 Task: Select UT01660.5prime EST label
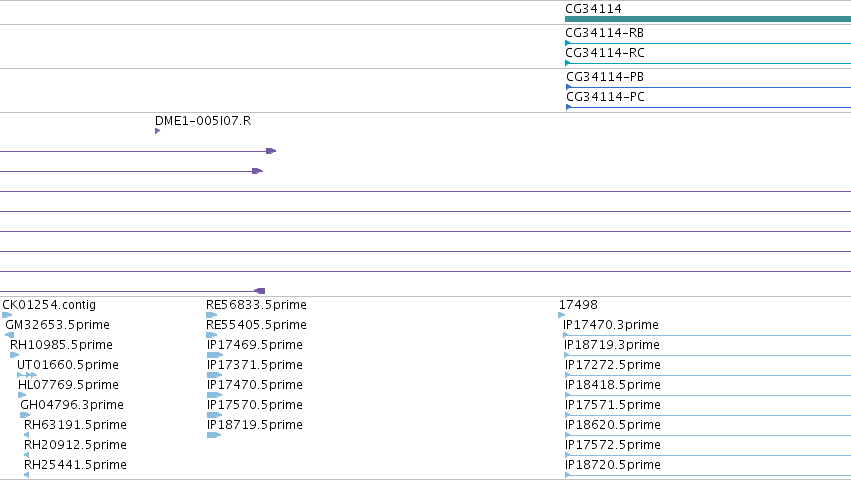coord(68,365)
